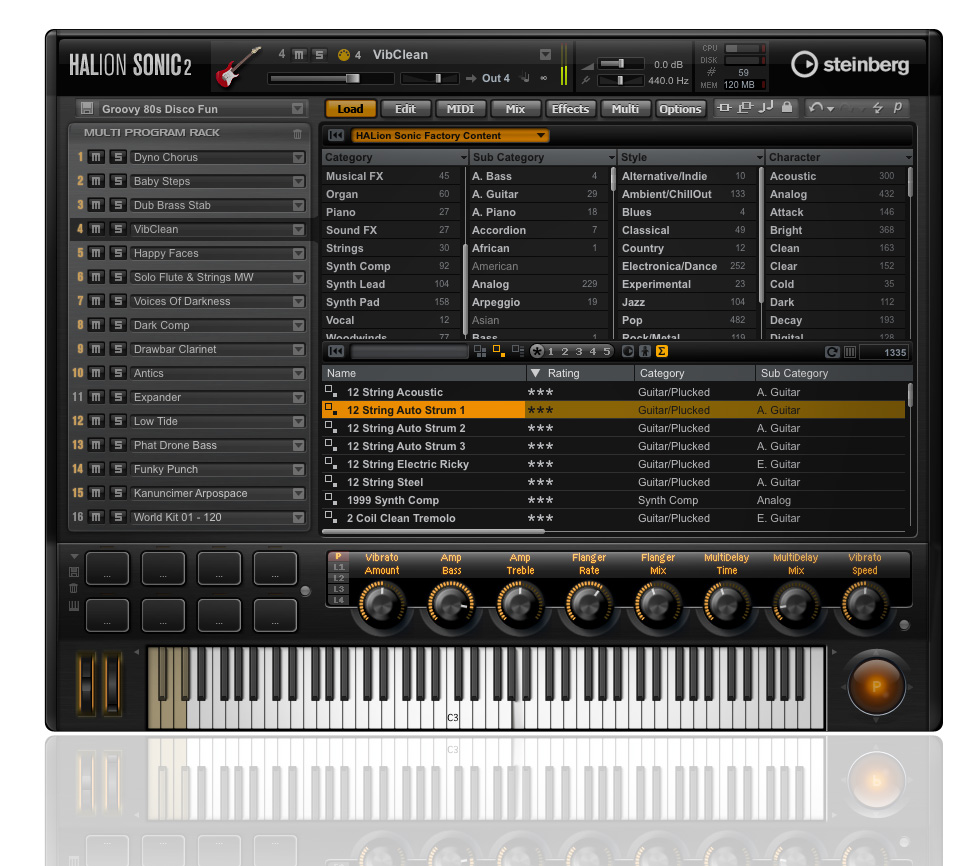Open the undo history dropdown arrow
977x866 pixels.
[x=831, y=109]
